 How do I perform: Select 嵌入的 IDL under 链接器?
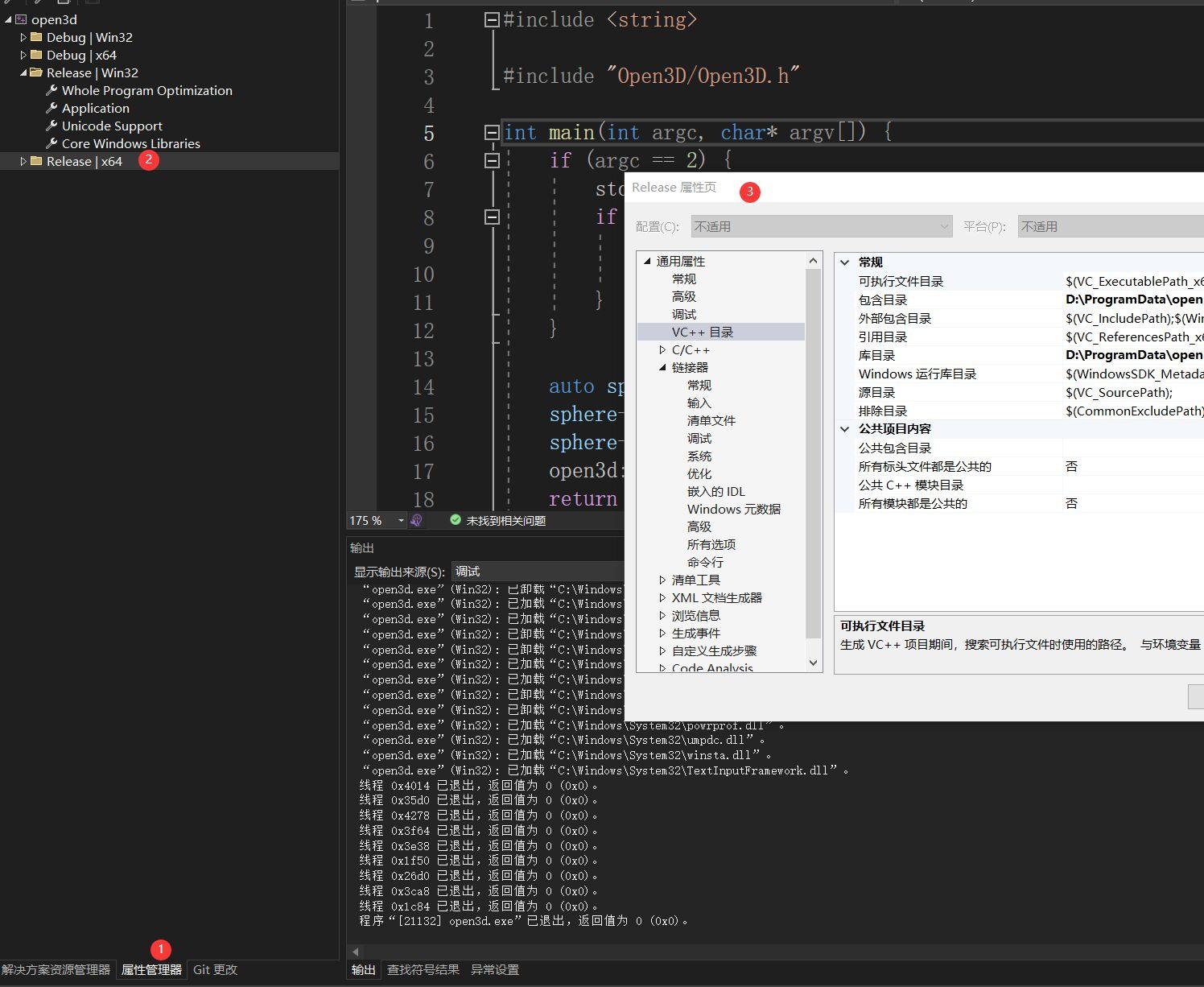pyautogui.click(x=716, y=491)
